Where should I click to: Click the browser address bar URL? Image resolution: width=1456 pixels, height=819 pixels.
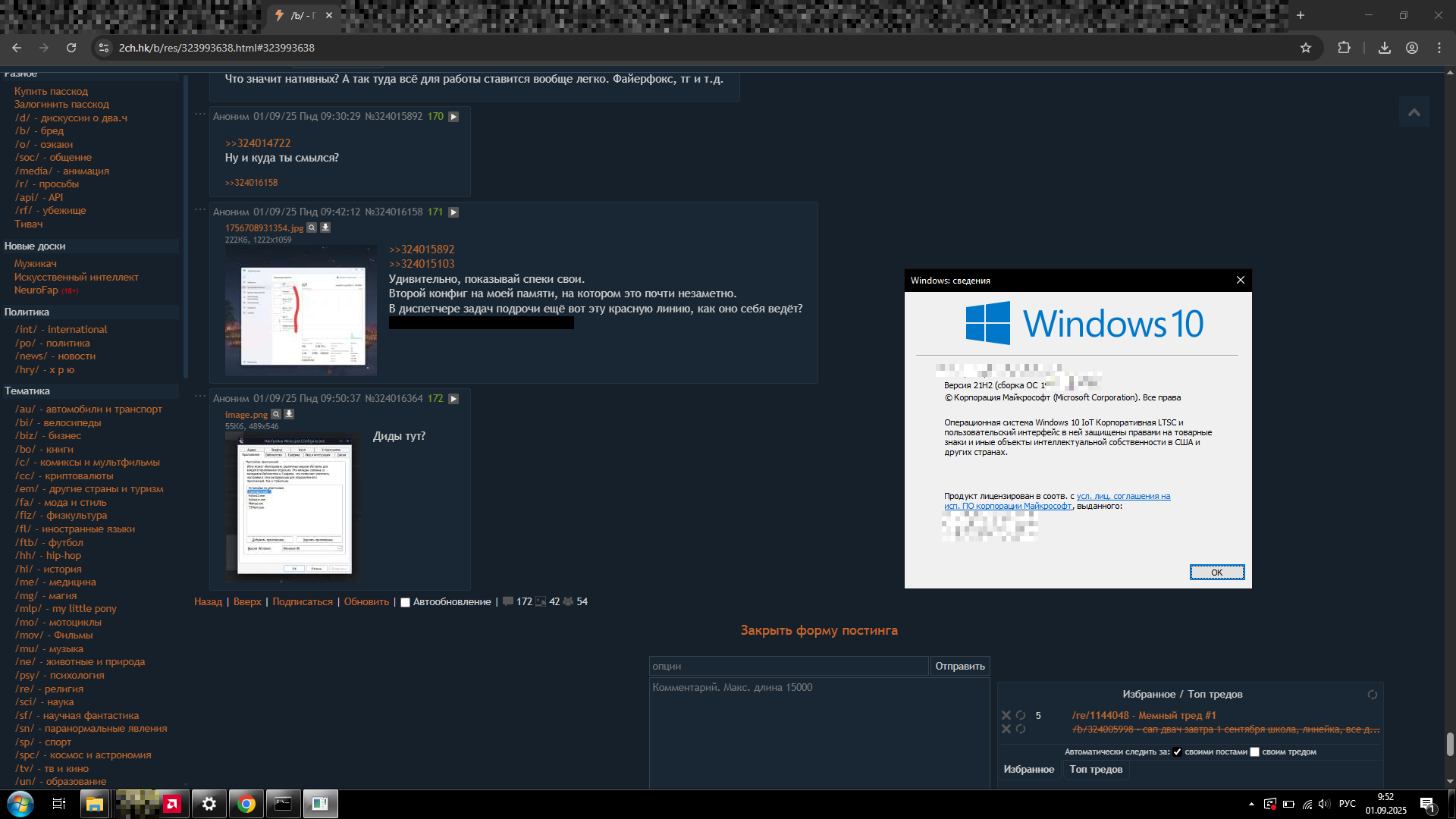click(x=216, y=48)
